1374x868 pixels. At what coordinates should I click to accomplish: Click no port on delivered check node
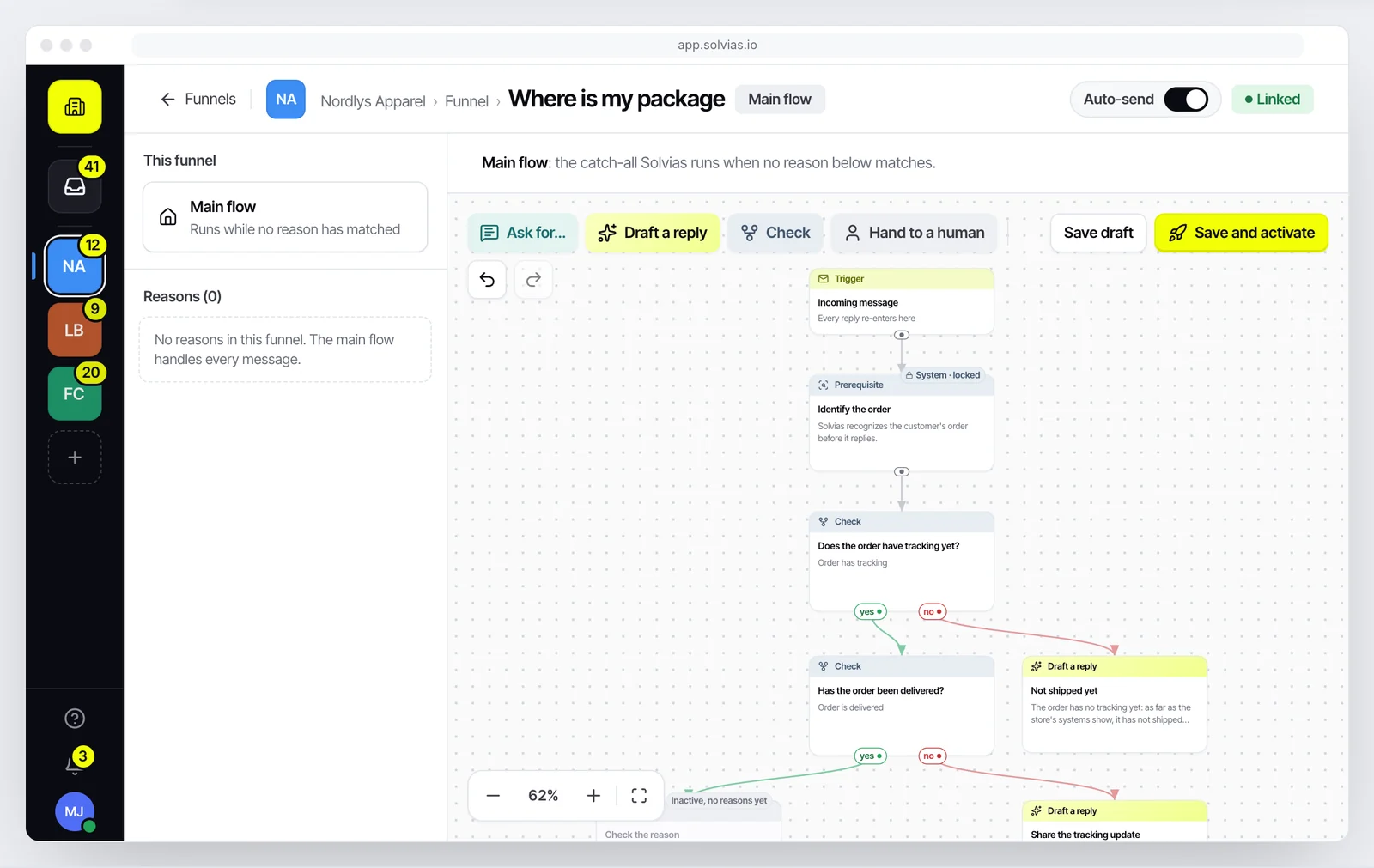(x=933, y=756)
